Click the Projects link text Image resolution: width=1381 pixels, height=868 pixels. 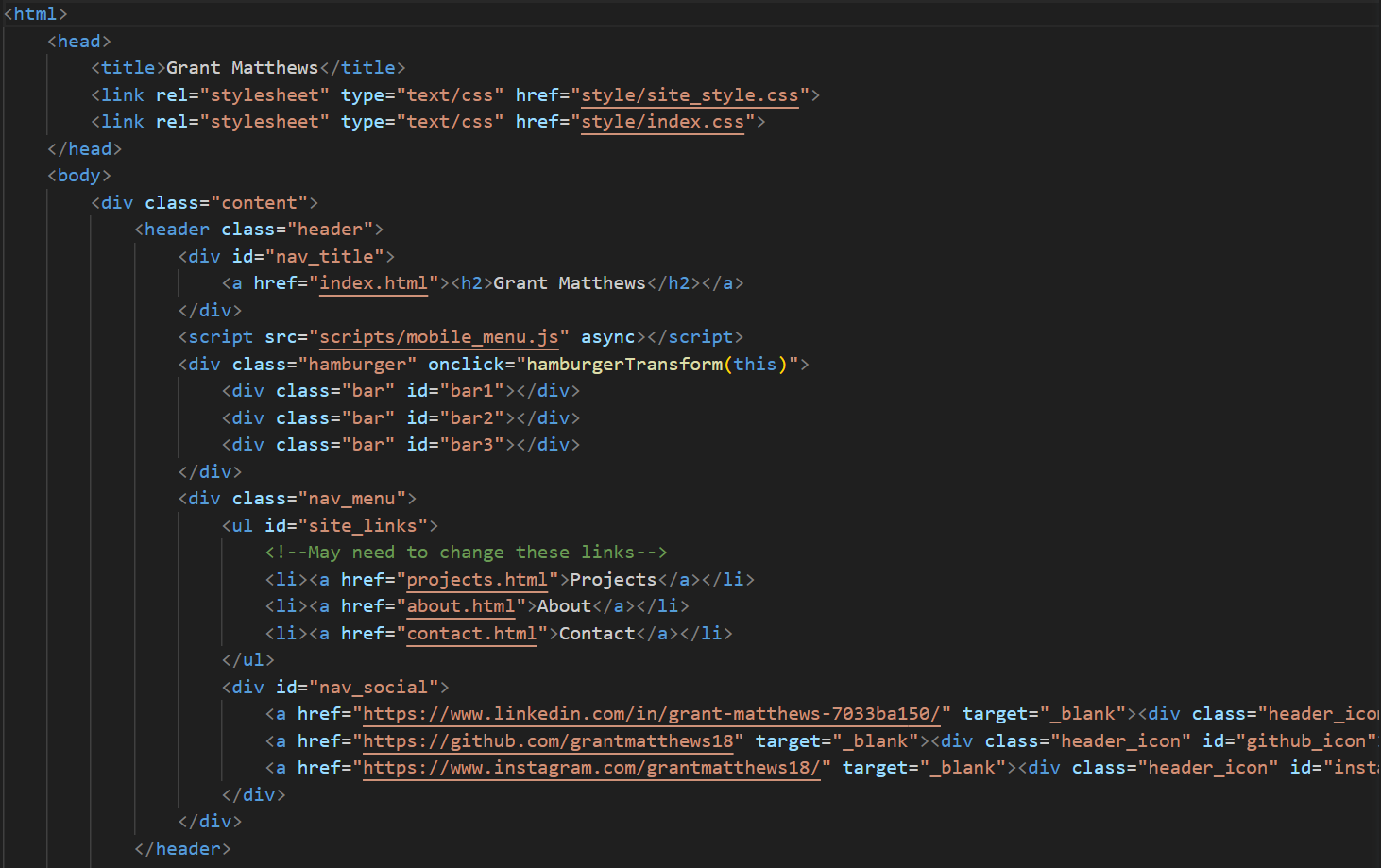tap(613, 580)
